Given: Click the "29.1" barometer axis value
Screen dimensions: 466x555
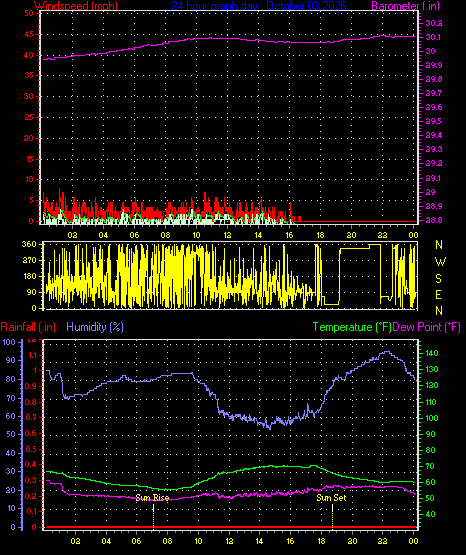Looking at the screenshot, I should [x=434, y=178].
